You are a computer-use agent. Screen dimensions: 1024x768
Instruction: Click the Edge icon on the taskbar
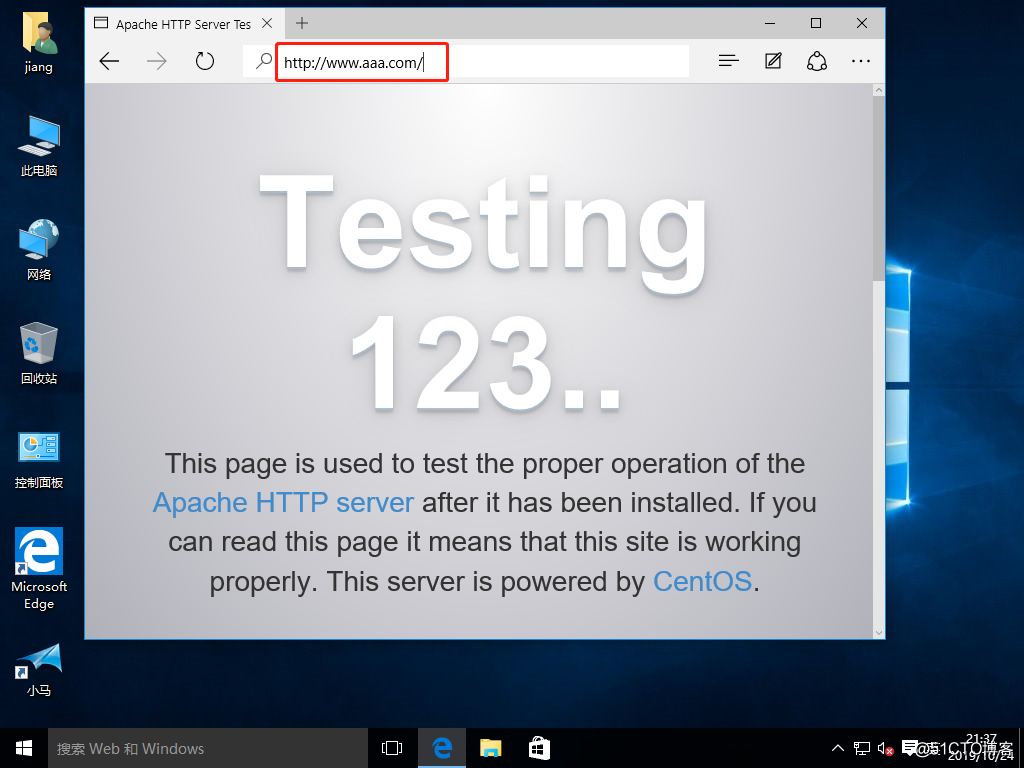(x=442, y=748)
